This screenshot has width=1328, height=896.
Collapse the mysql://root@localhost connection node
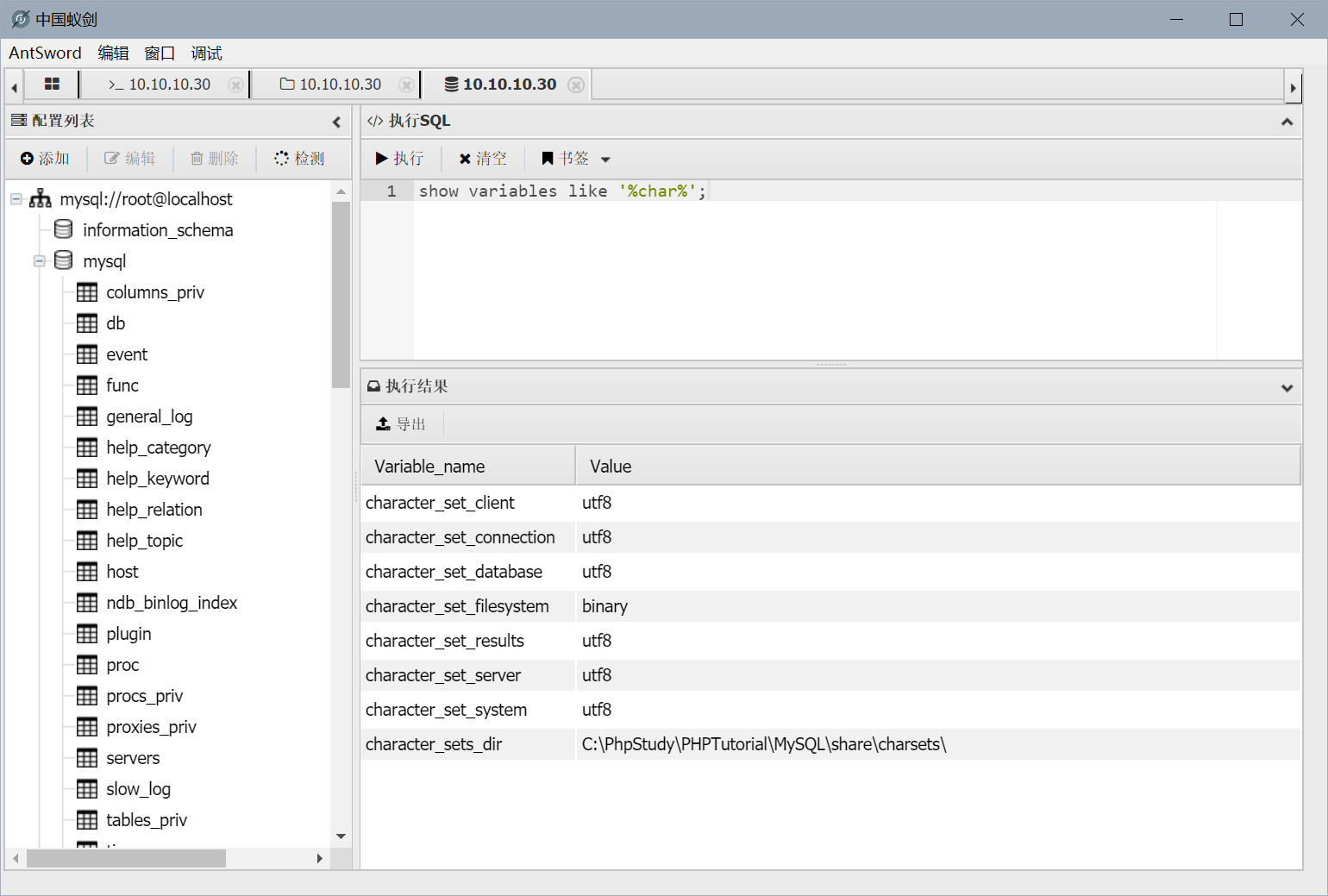(16, 199)
